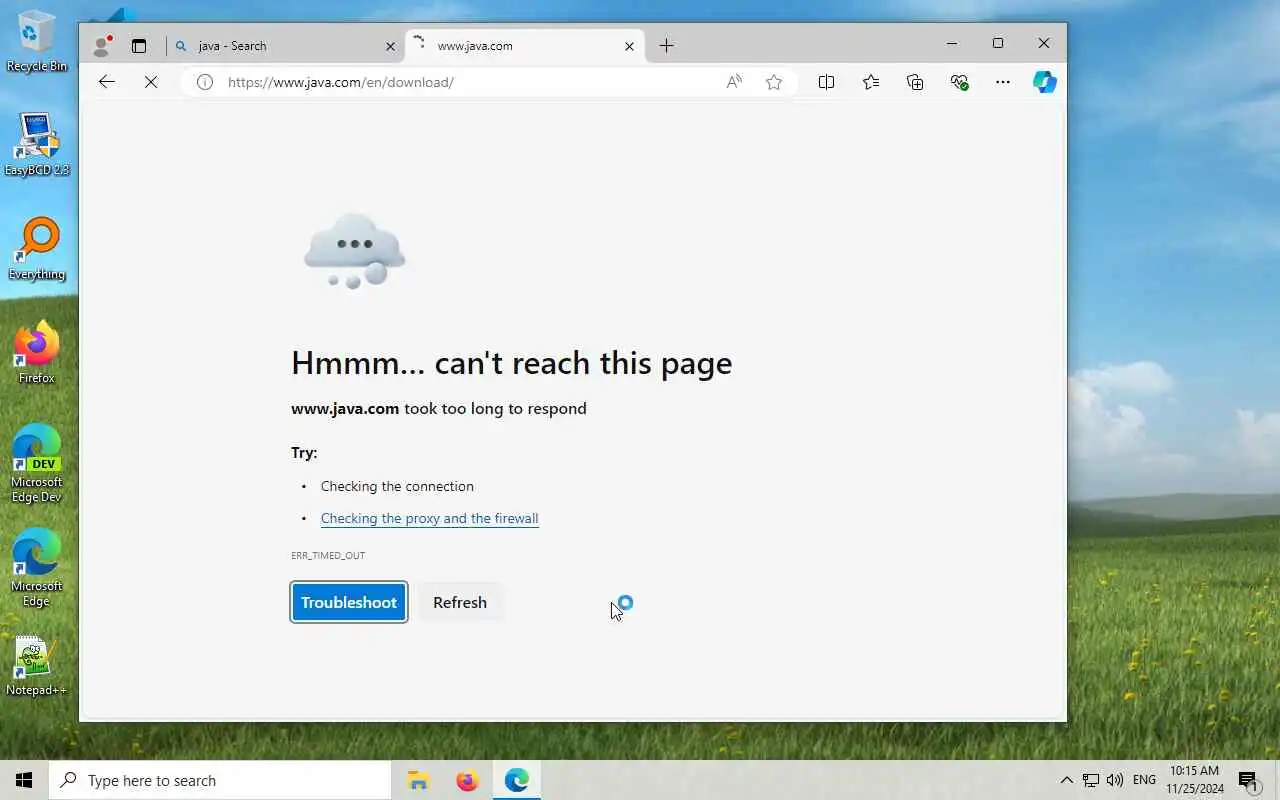Screen dimensions: 1280x800
Task: Open ENG input language indicator
Action: click(x=1145, y=780)
